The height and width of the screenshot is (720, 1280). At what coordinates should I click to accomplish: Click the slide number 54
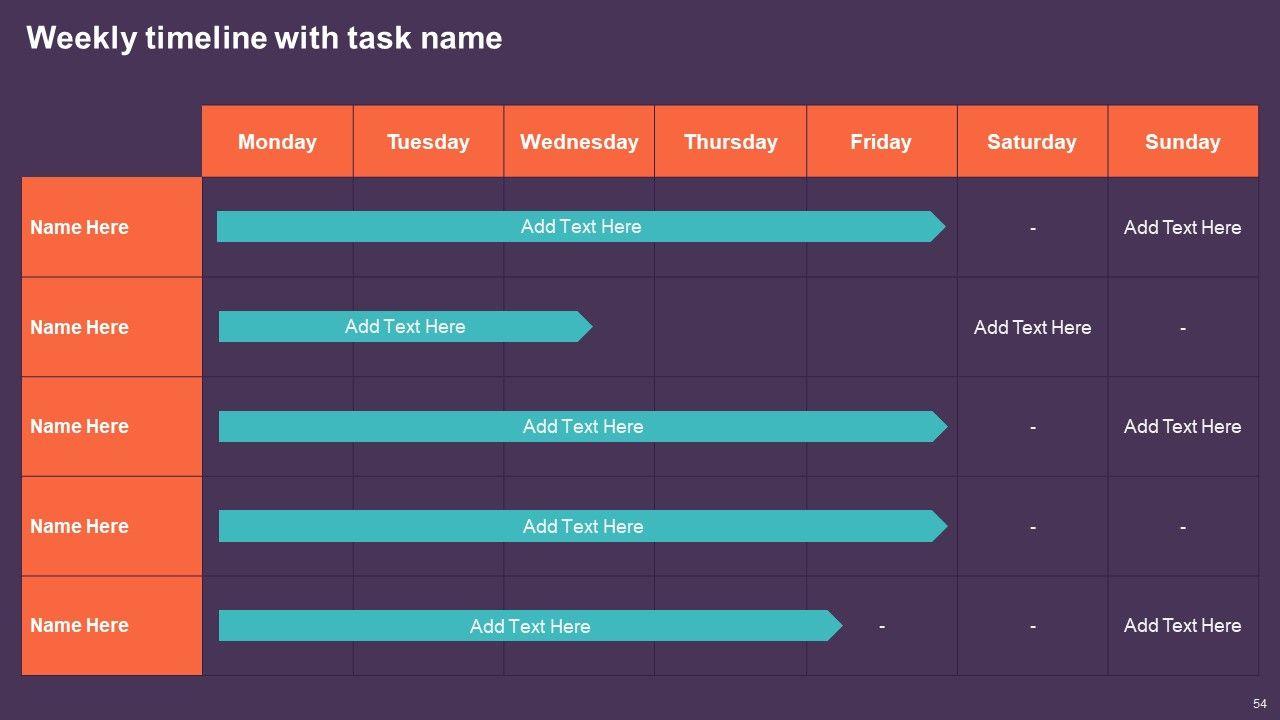(1260, 704)
